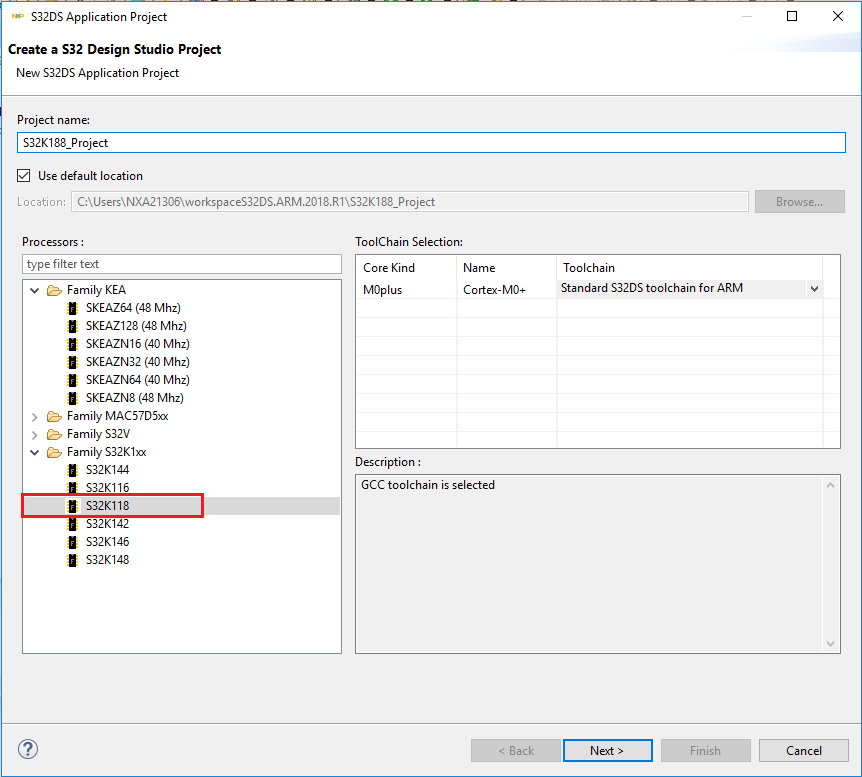Collapse the Family S32K1xx tree node
This screenshot has width=862, height=777.
35,453
